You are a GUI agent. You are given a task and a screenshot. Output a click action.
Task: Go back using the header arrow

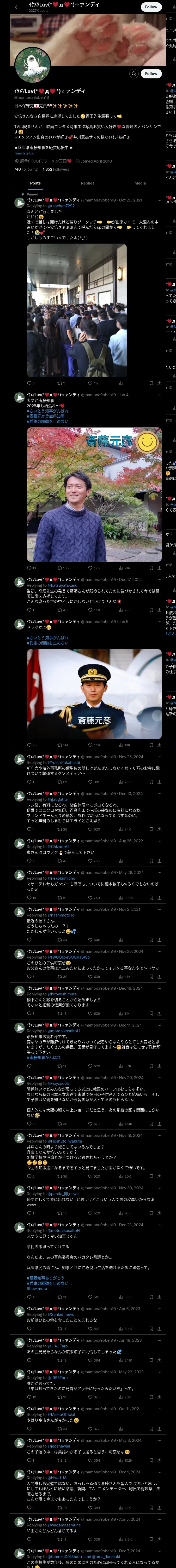[x=17, y=7]
